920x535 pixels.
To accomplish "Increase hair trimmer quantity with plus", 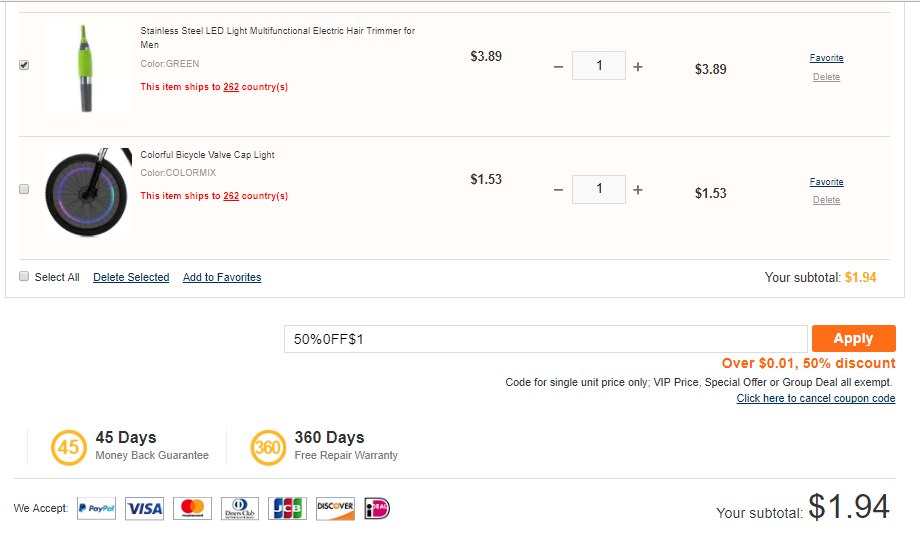I will (x=638, y=67).
